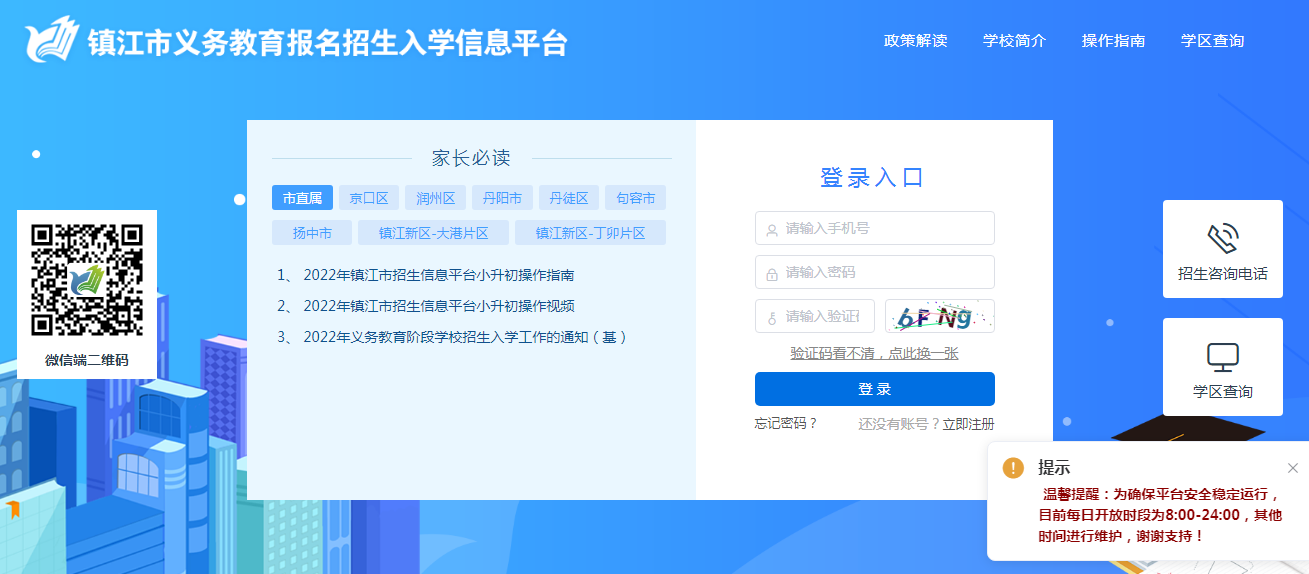Screen dimensions: 1309x574
Task: Open 学校简介 in the top navigation
Action: pos(1014,41)
